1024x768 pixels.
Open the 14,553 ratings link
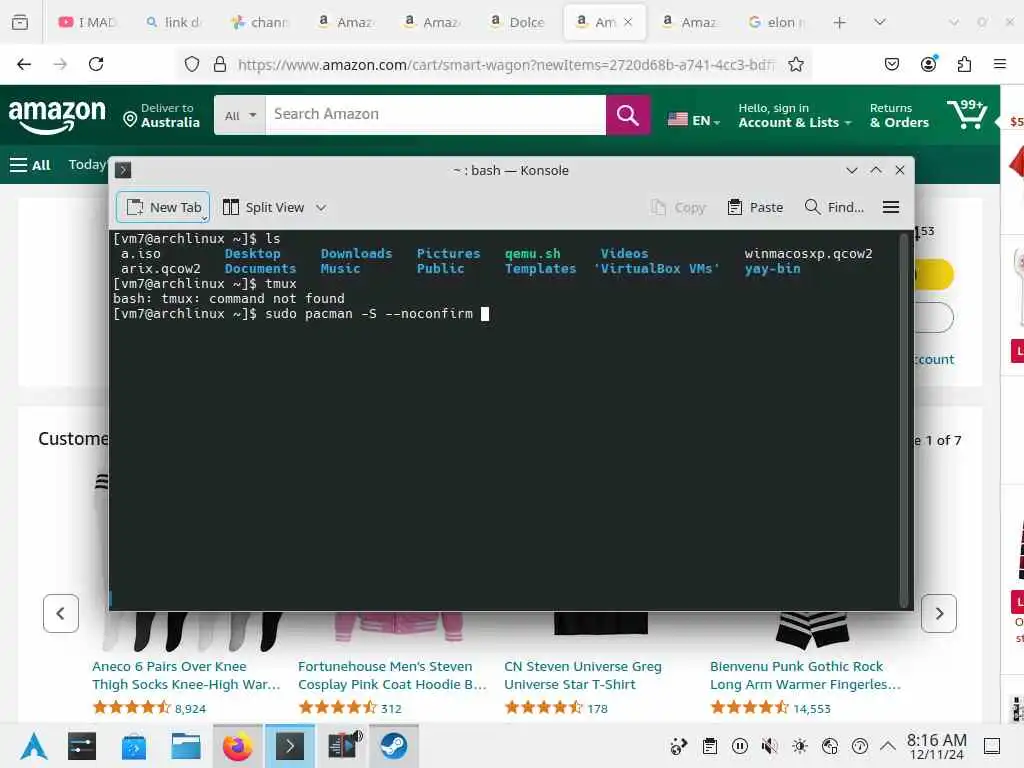[x=812, y=709]
